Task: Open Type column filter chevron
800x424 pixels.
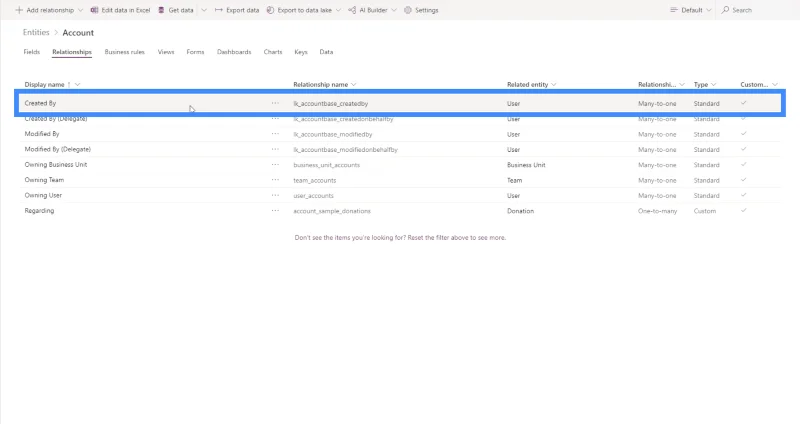Action: (714, 85)
